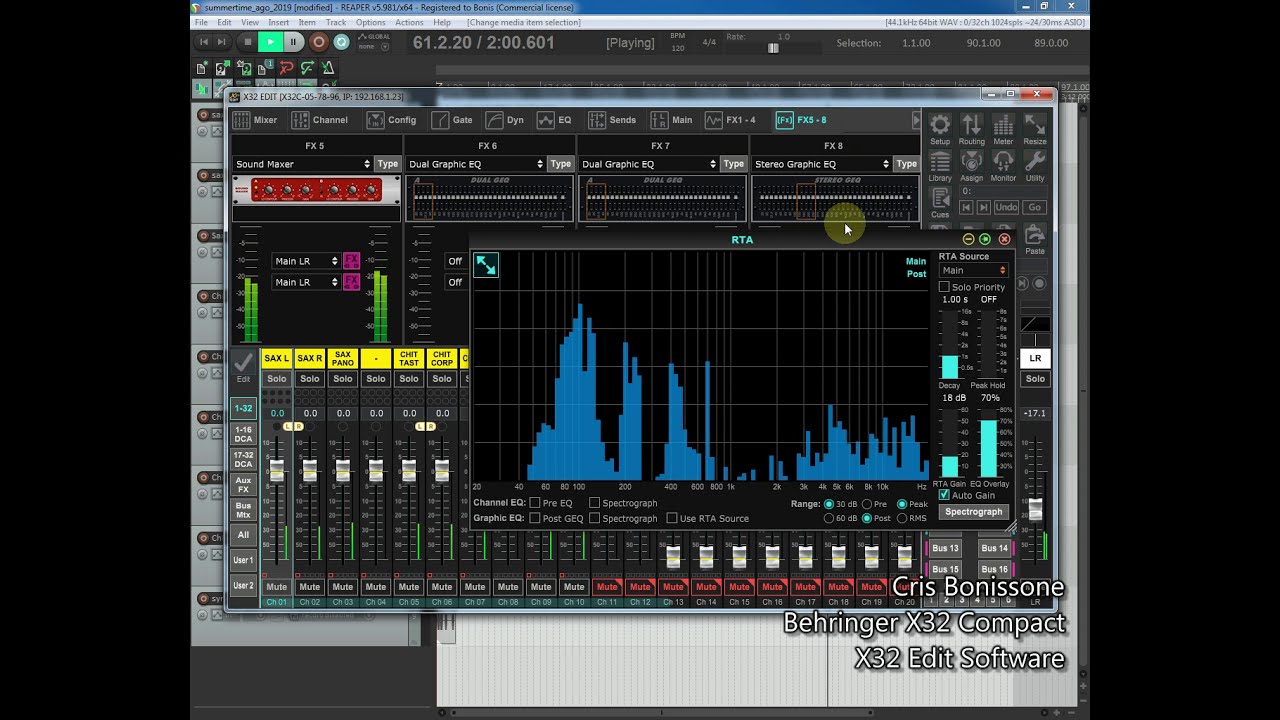Go to project start in REAPER transport
Viewport: 1280px width, 720px height.
pos(204,42)
